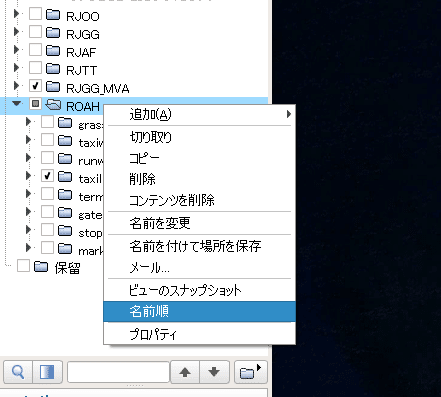Uncheck the taxil folder checkbox
The height and width of the screenshot is (397, 441).
click(x=47, y=176)
